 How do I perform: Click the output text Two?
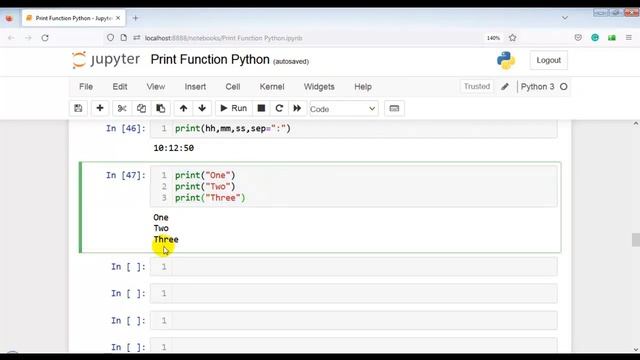(x=161, y=228)
